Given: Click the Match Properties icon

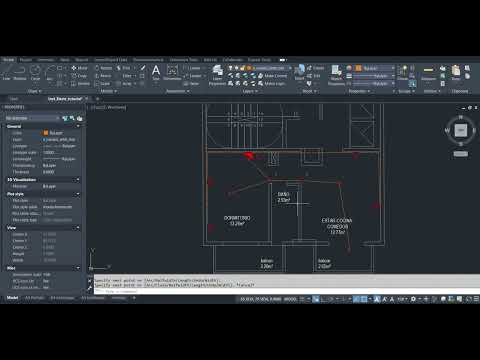Looking at the screenshot, I should [336, 75].
